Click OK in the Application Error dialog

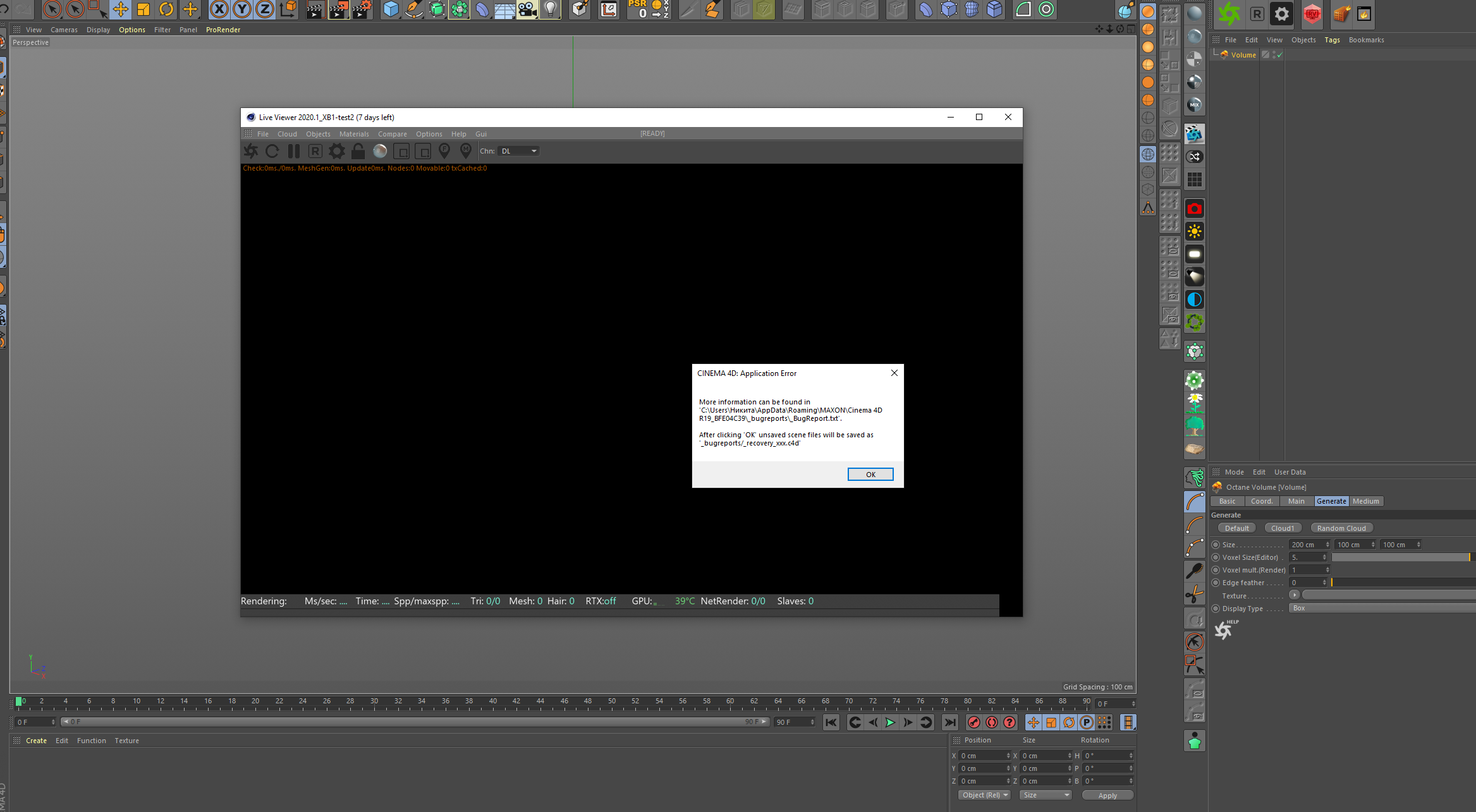(870, 475)
